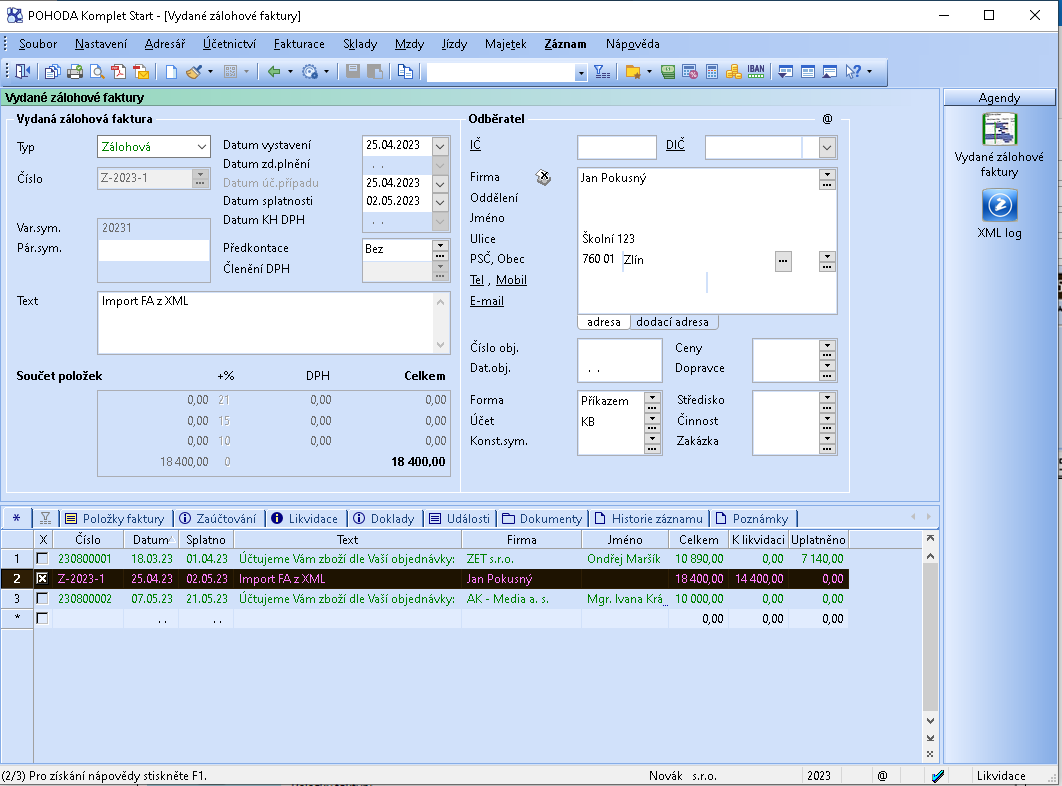Click the green back arrow icon
The image size is (1062, 786).
click(x=274, y=71)
